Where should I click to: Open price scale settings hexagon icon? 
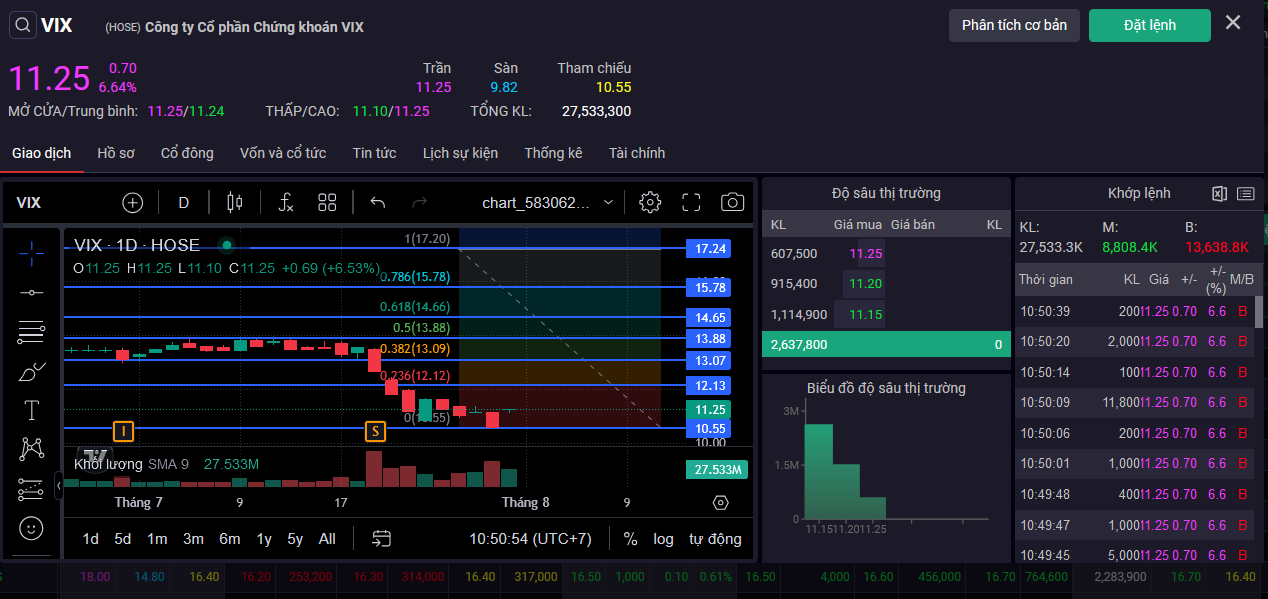(721, 502)
